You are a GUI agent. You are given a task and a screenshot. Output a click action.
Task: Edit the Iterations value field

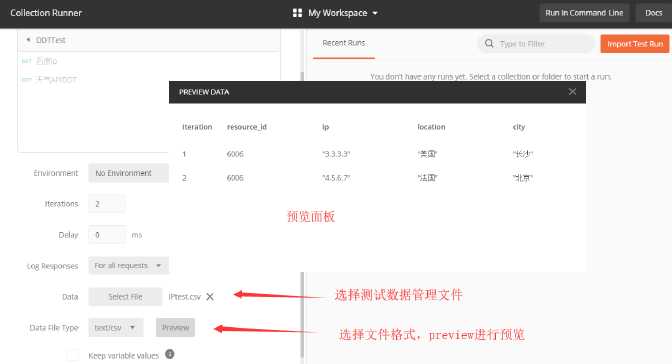[107, 204]
